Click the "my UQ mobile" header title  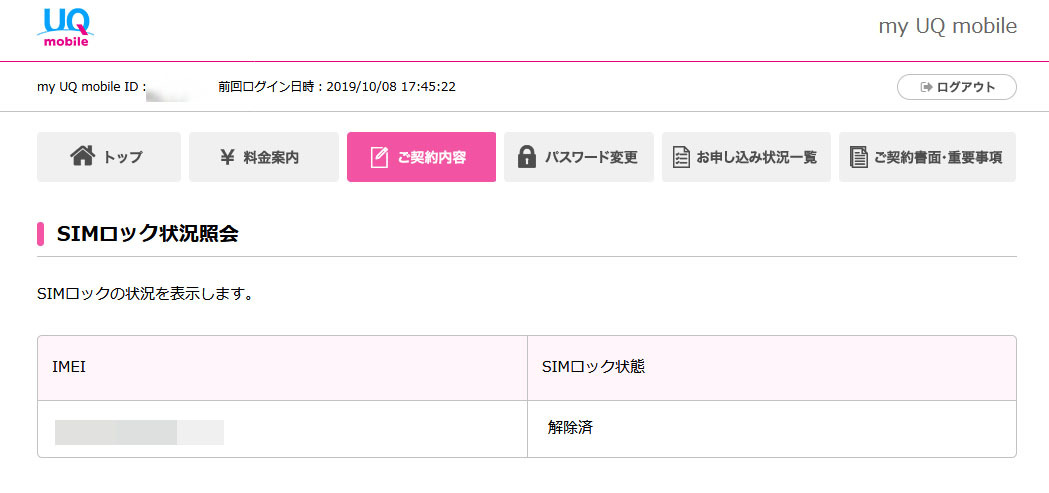click(947, 27)
